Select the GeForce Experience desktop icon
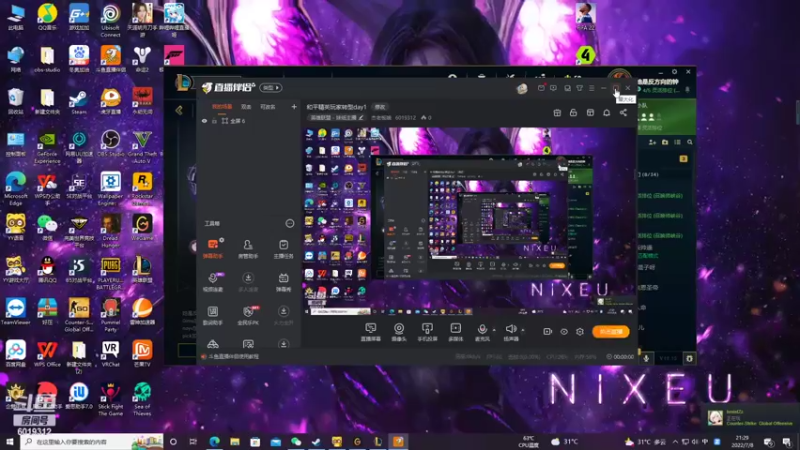This screenshot has height=450, width=800. point(47,147)
